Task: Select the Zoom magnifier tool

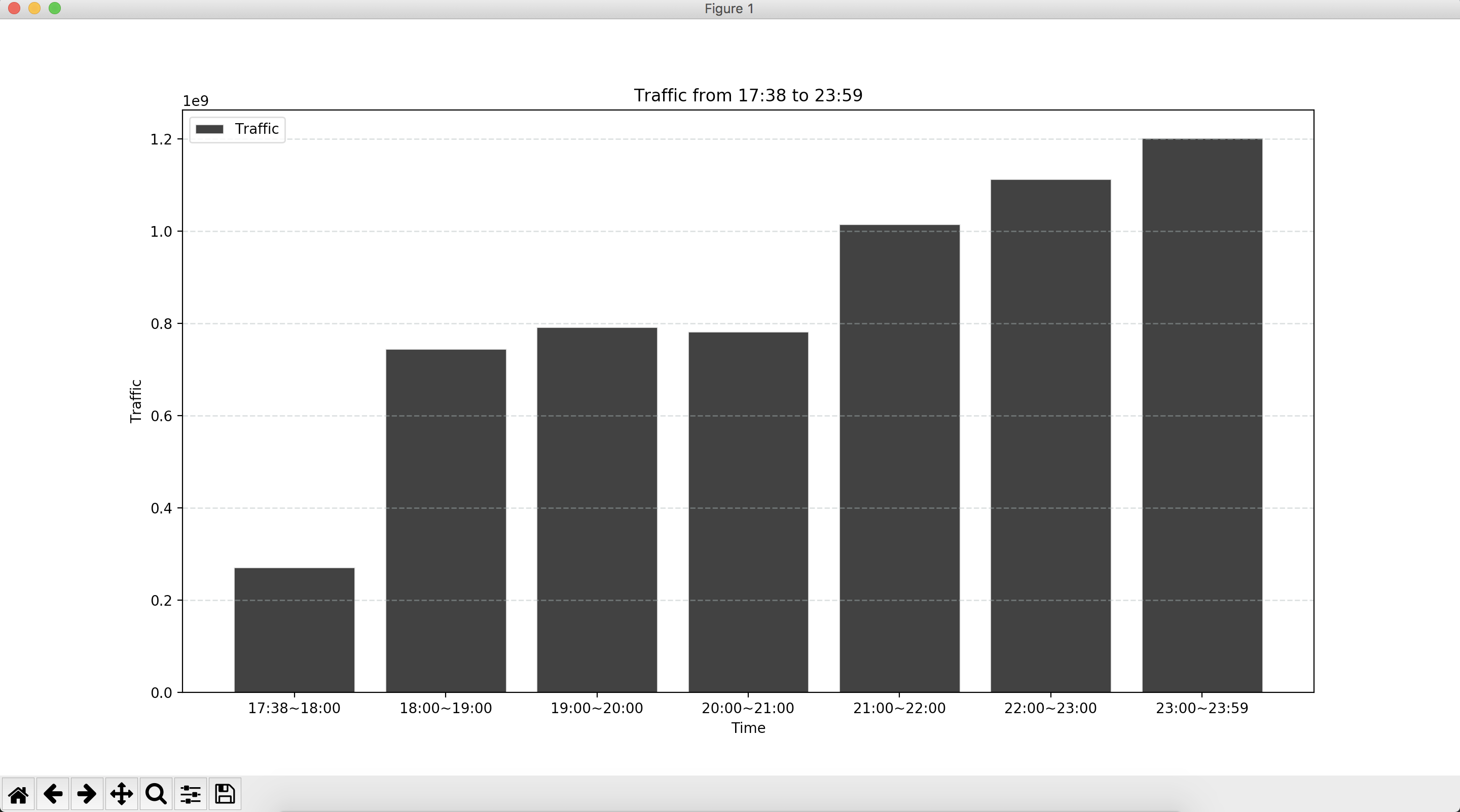Action: pyautogui.click(x=156, y=794)
